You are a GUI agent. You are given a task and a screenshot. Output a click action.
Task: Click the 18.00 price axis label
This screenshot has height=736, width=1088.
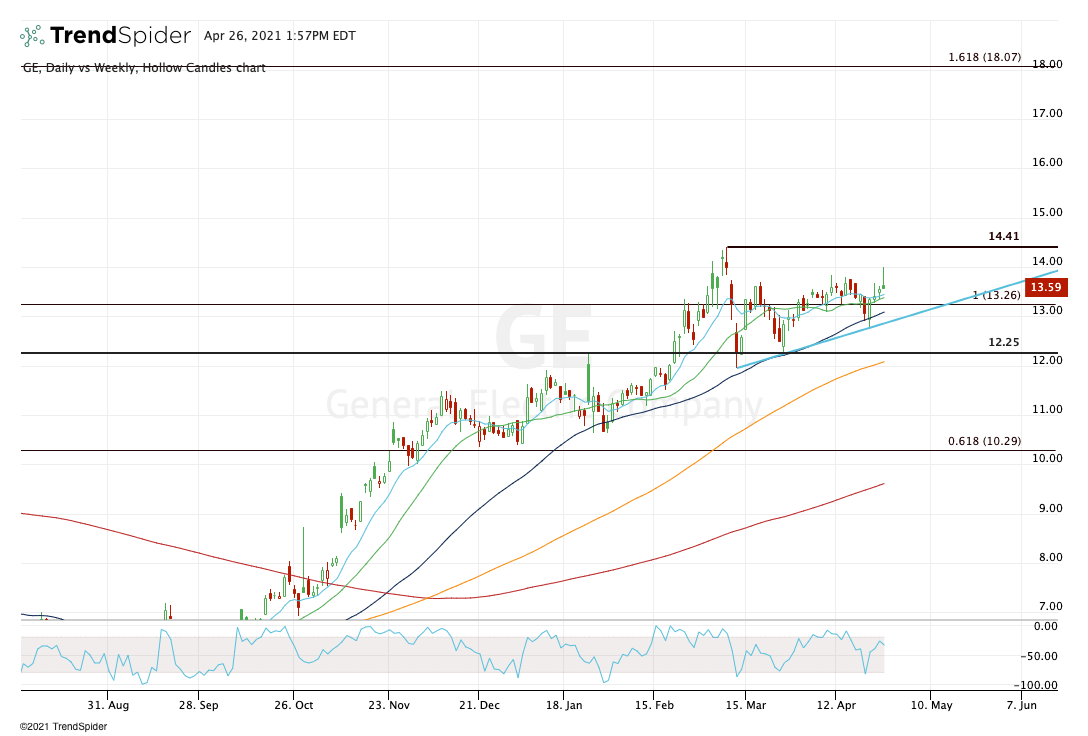(1047, 65)
